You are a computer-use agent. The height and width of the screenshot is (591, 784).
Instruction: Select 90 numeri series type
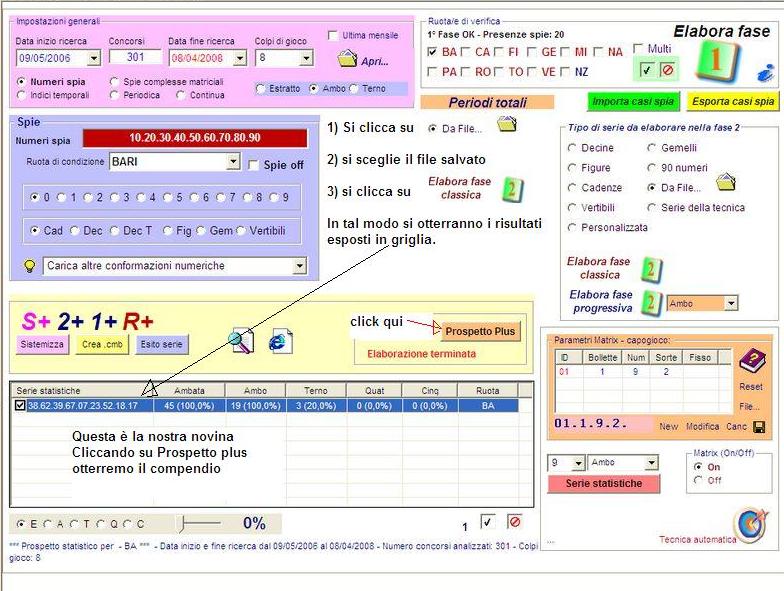click(652, 168)
